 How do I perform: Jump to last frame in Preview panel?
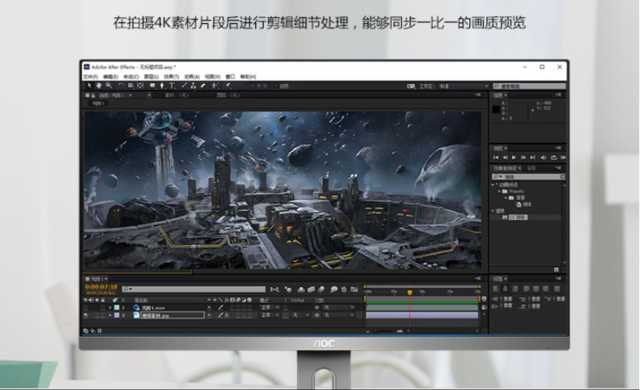[533, 157]
